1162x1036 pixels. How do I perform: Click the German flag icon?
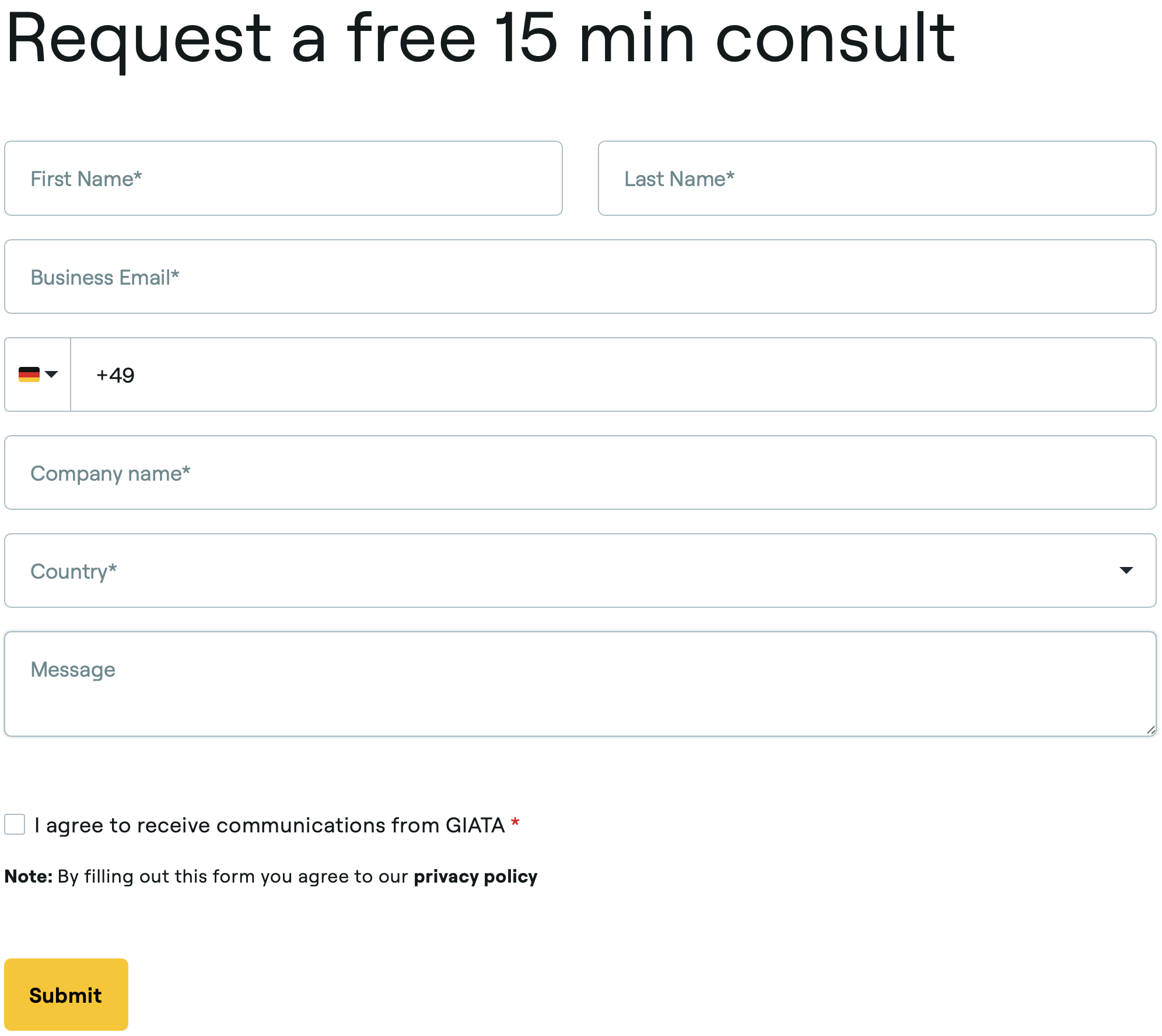point(29,374)
